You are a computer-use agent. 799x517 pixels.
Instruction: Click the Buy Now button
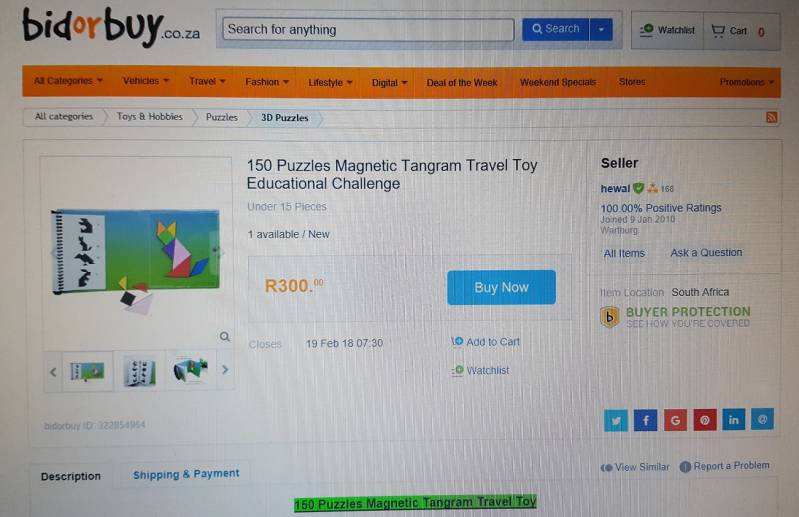[501, 287]
